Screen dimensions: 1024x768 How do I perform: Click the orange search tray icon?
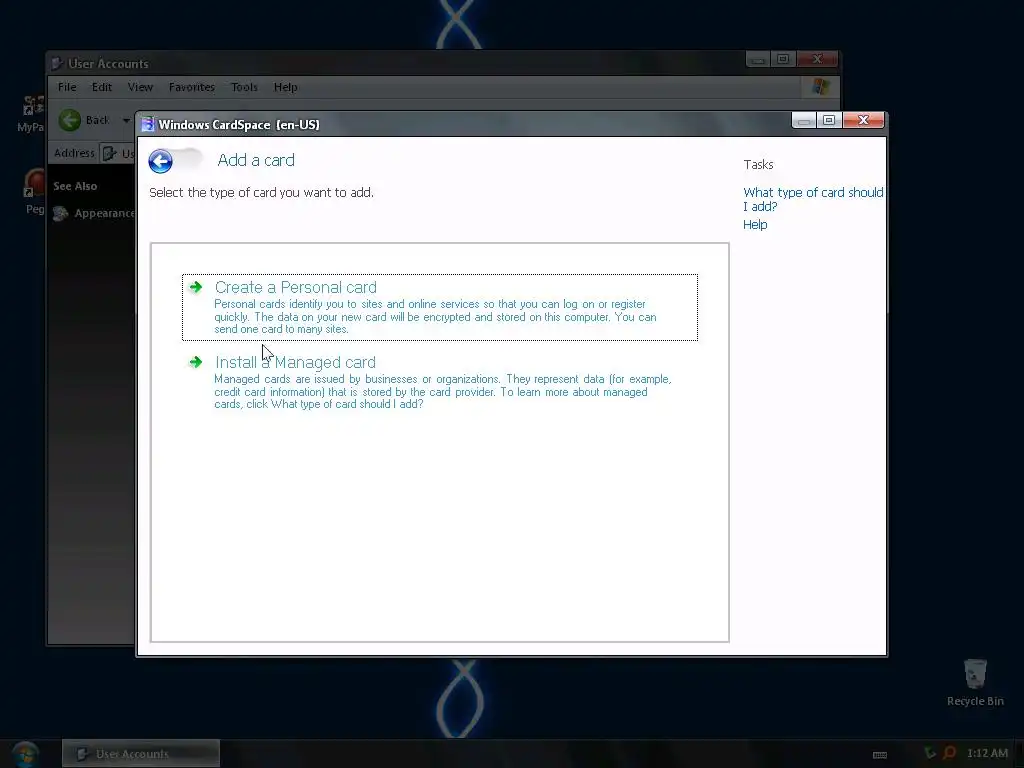tap(949, 753)
